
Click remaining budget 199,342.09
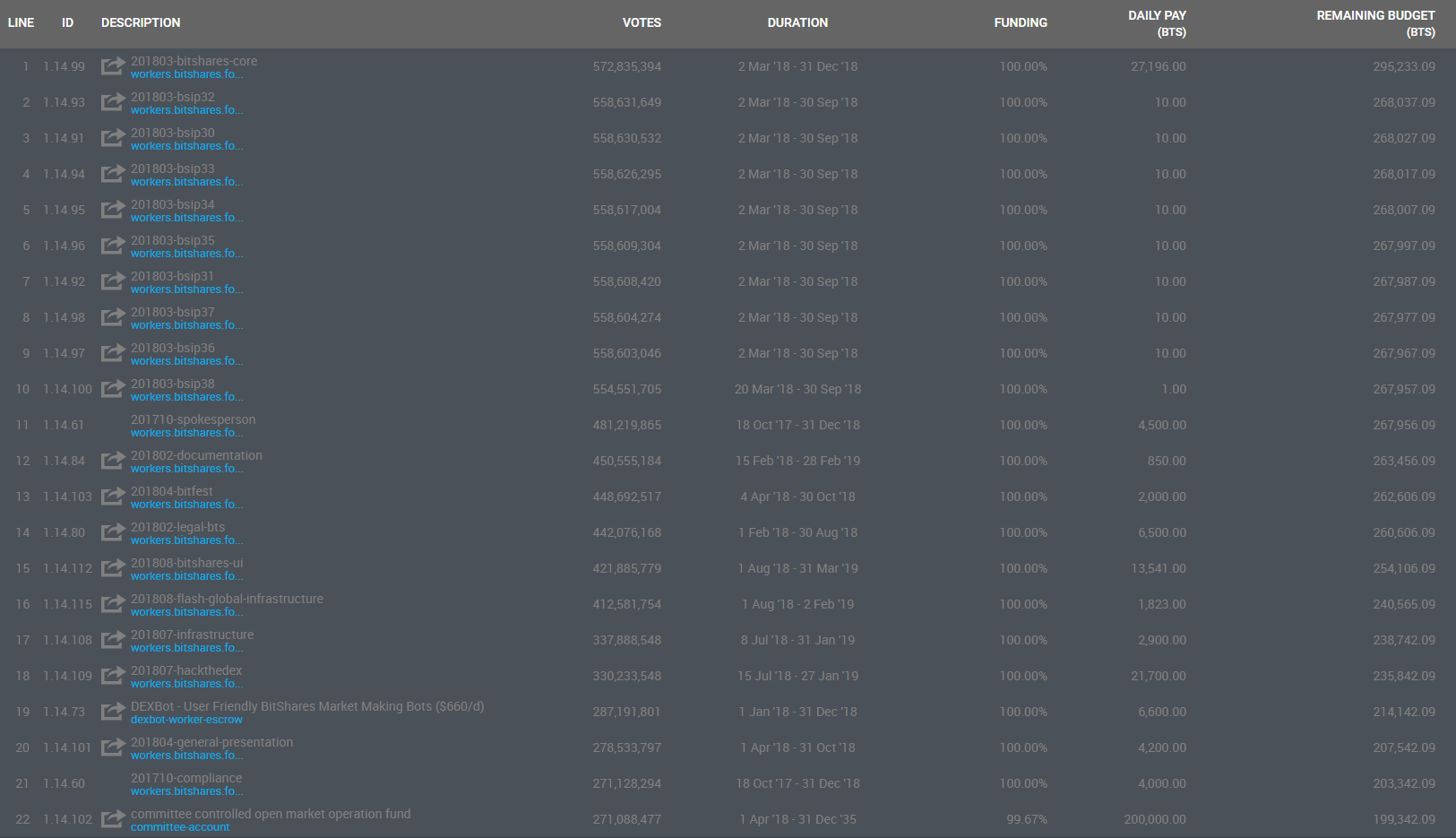click(x=1404, y=819)
